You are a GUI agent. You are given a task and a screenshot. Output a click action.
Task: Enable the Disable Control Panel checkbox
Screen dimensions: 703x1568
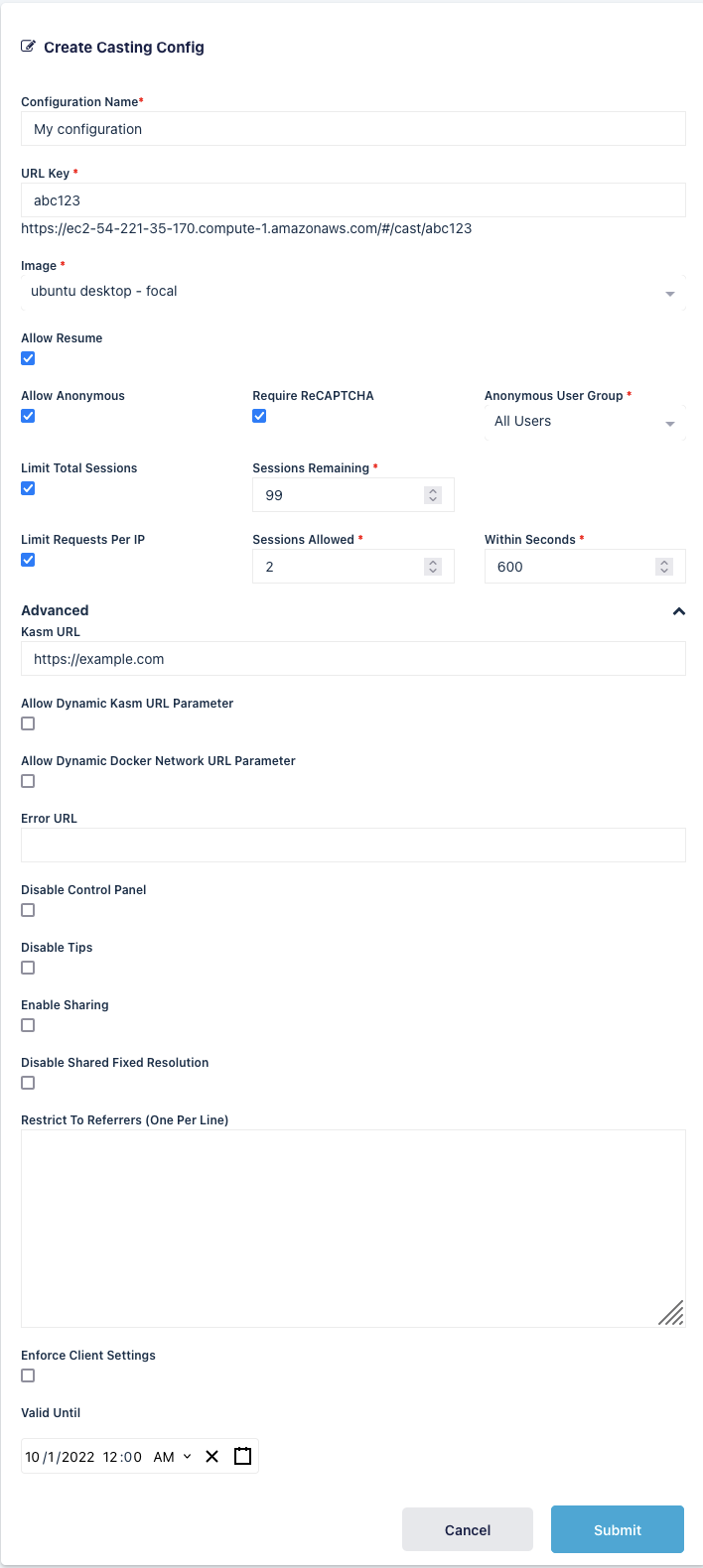[x=28, y=910]
